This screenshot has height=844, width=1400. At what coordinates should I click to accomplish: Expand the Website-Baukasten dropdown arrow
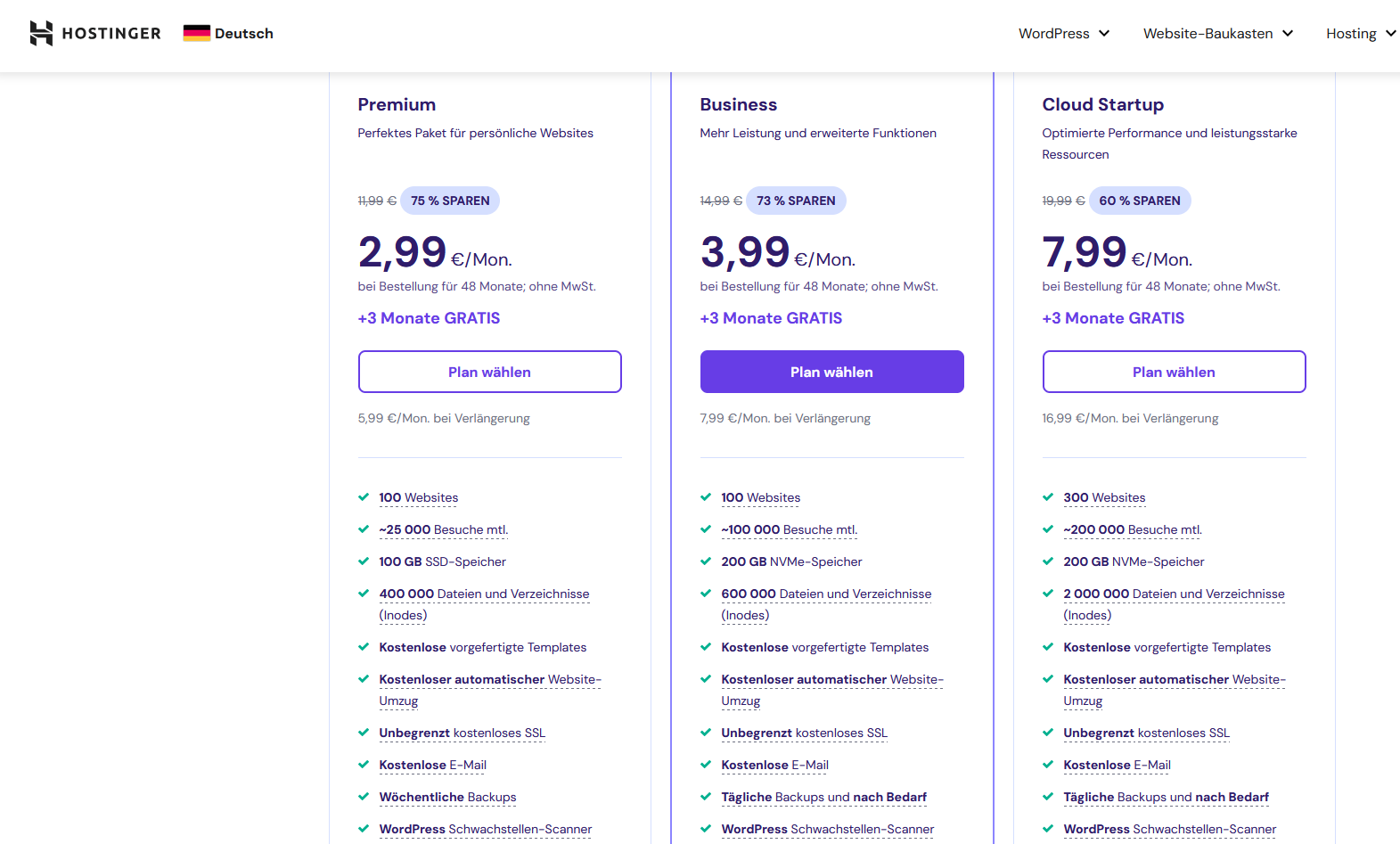point(1288,33)
